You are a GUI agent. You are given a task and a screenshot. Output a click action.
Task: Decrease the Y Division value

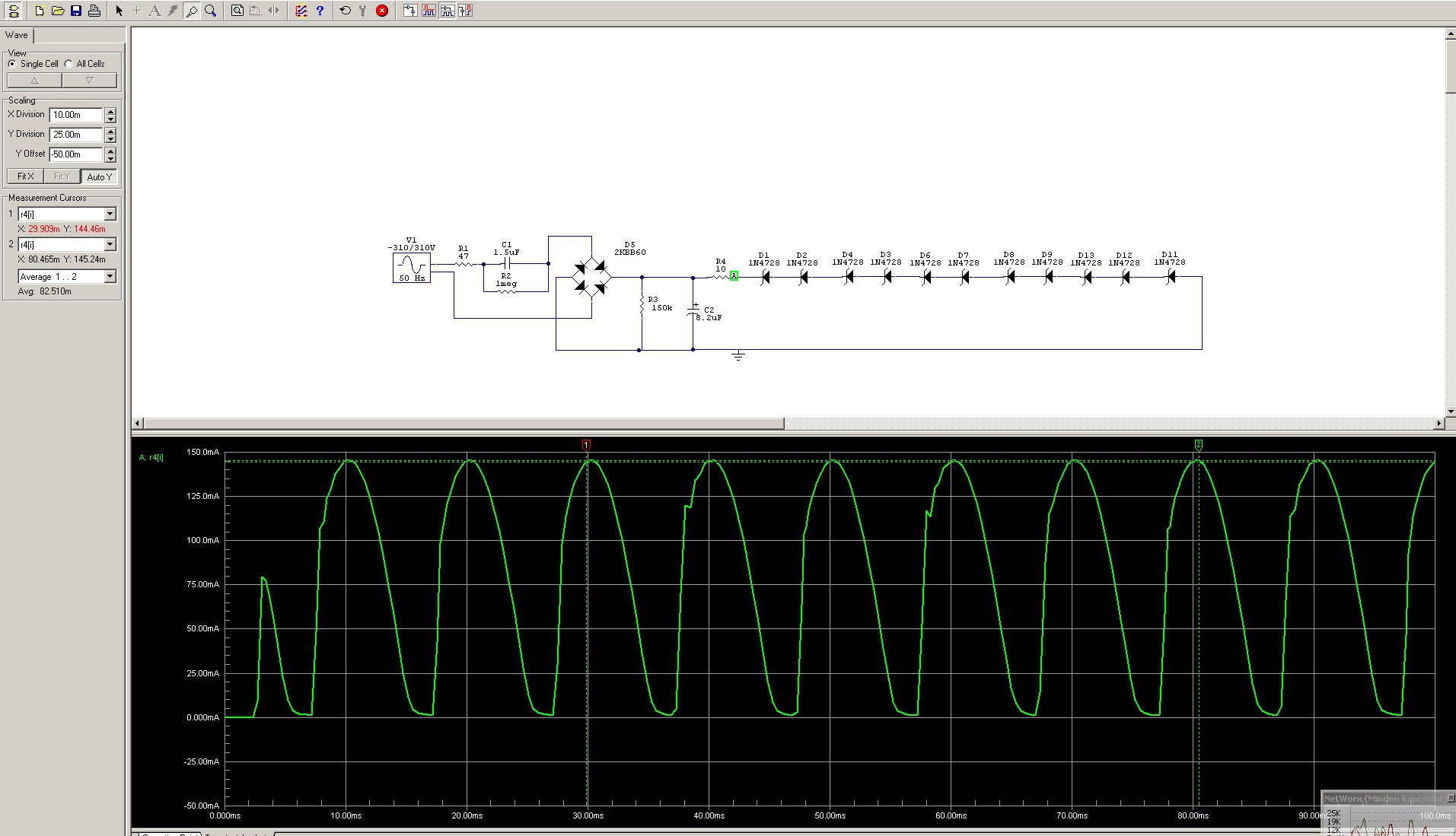(x=111, y=138)
